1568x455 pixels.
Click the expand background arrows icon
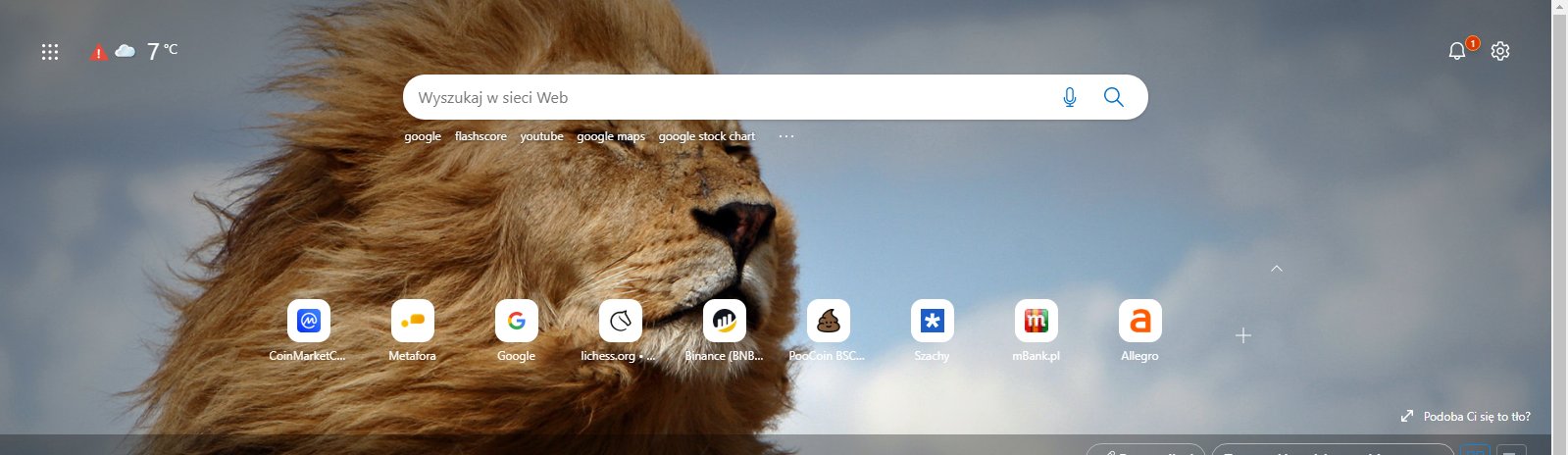click(x=1407, y=417)
